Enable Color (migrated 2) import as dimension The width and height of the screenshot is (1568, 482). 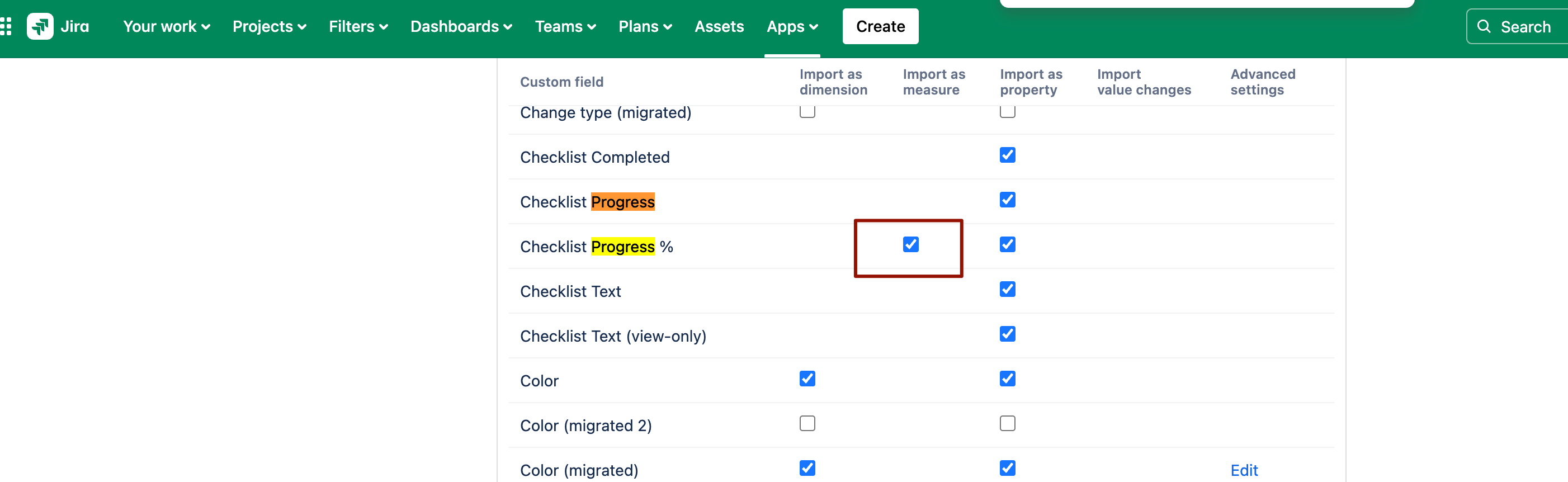pyautogui.click(x=807, y=424)
